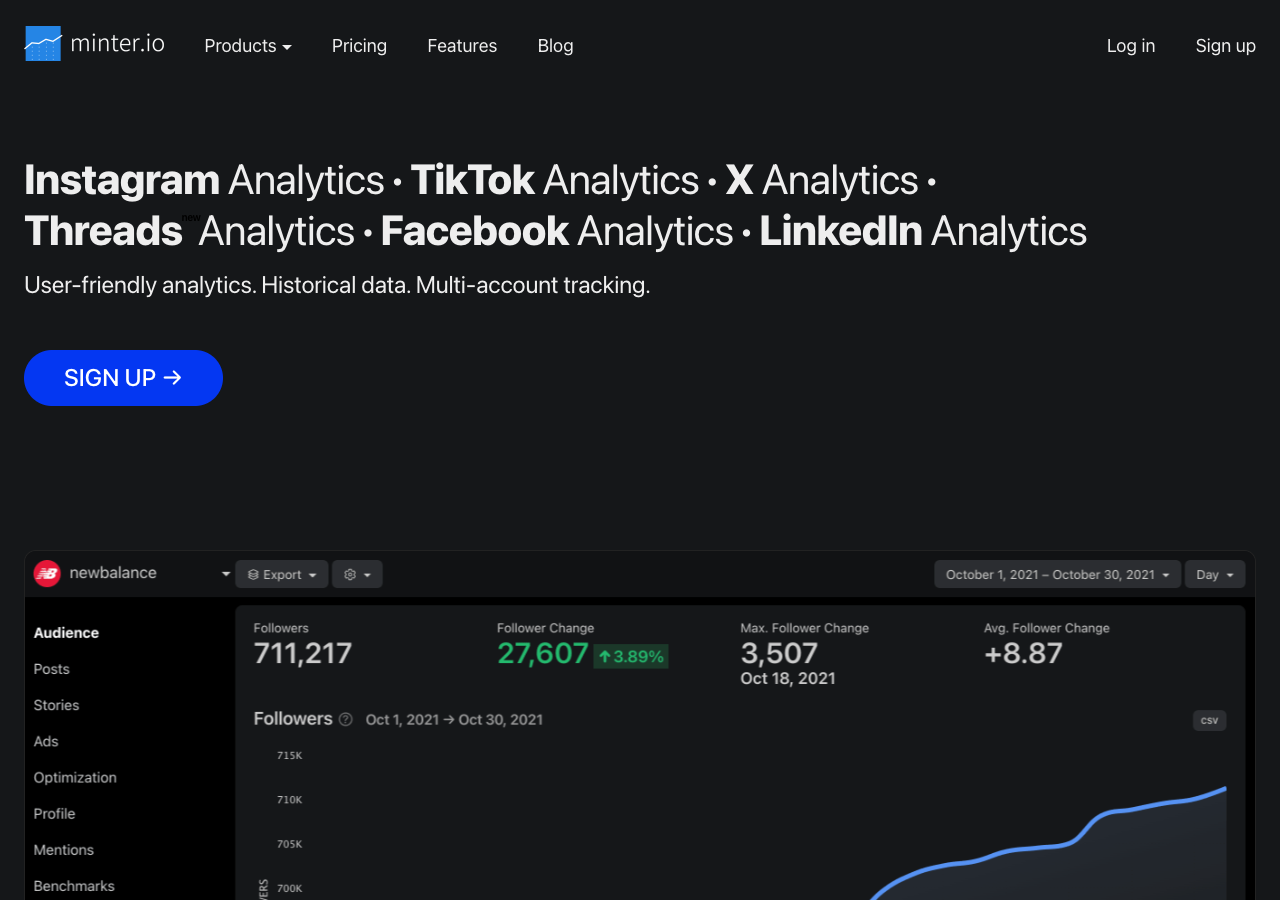
Task: Open the Log in link
Action: pyautogui.click(x=1130, y=46)
